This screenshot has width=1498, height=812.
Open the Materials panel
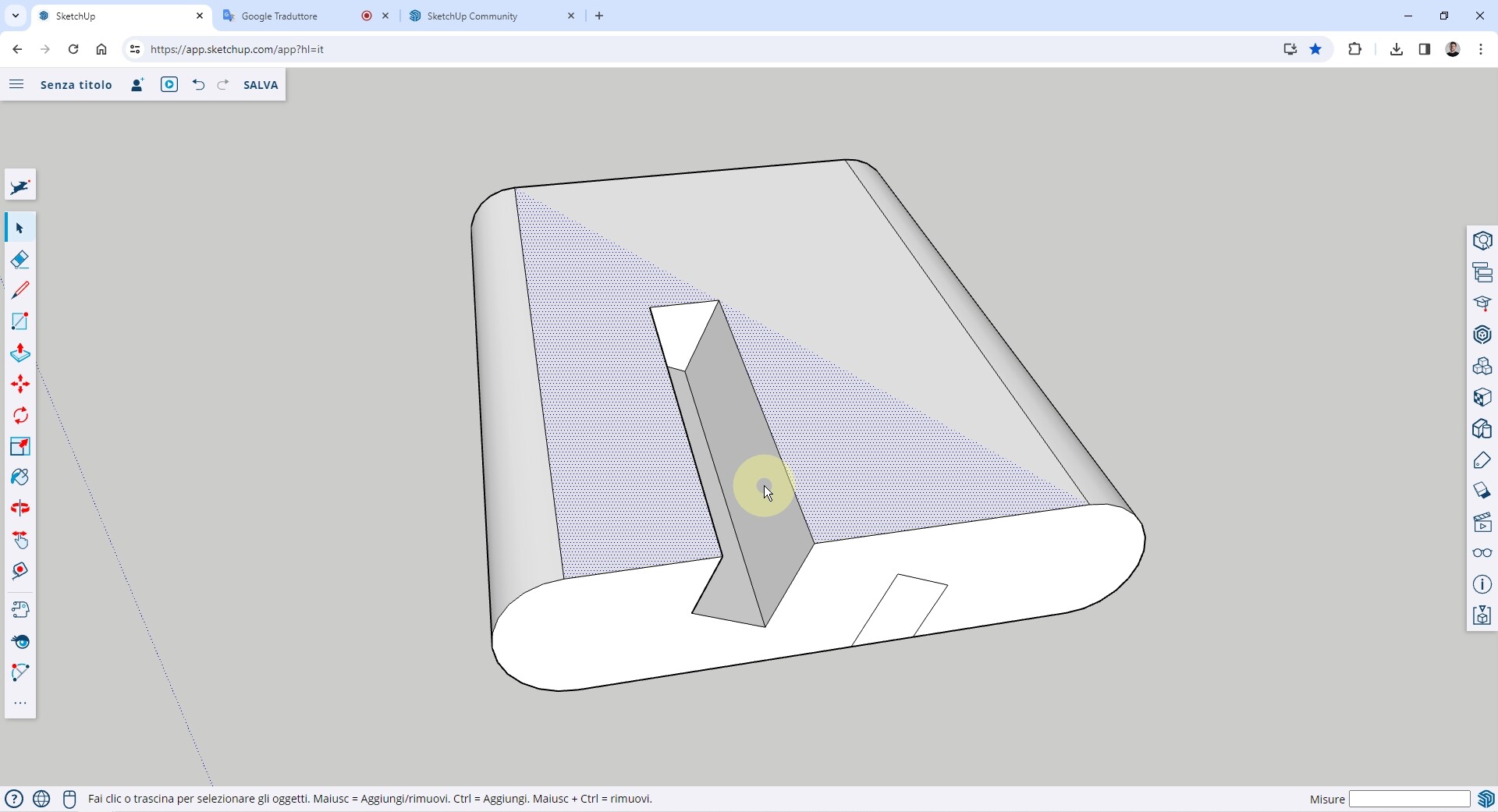(x=1482, y=398)
